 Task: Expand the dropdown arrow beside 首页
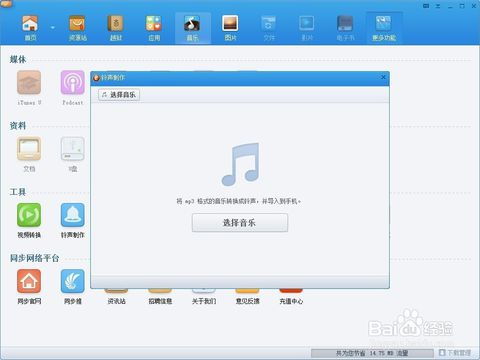(x=53, y=28)
